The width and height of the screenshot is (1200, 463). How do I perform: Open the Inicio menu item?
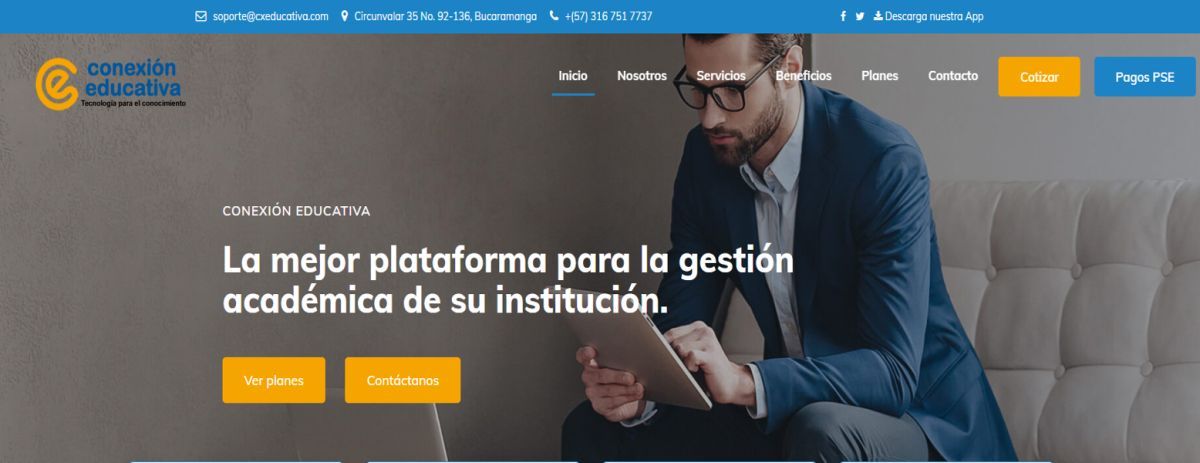click(x=573, y=76)
